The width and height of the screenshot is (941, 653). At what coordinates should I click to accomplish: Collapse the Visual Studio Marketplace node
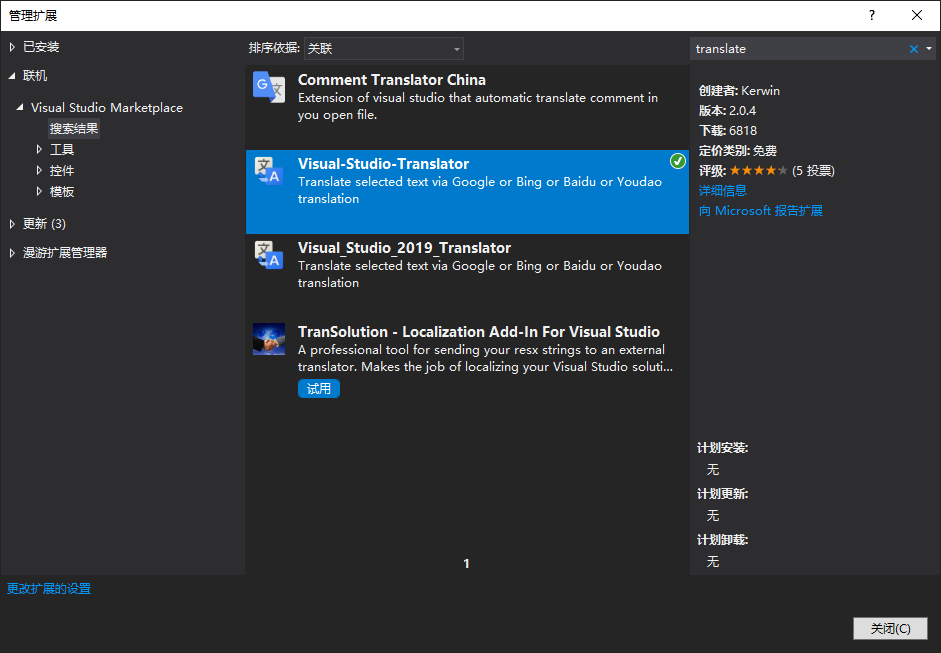[20, 107]
